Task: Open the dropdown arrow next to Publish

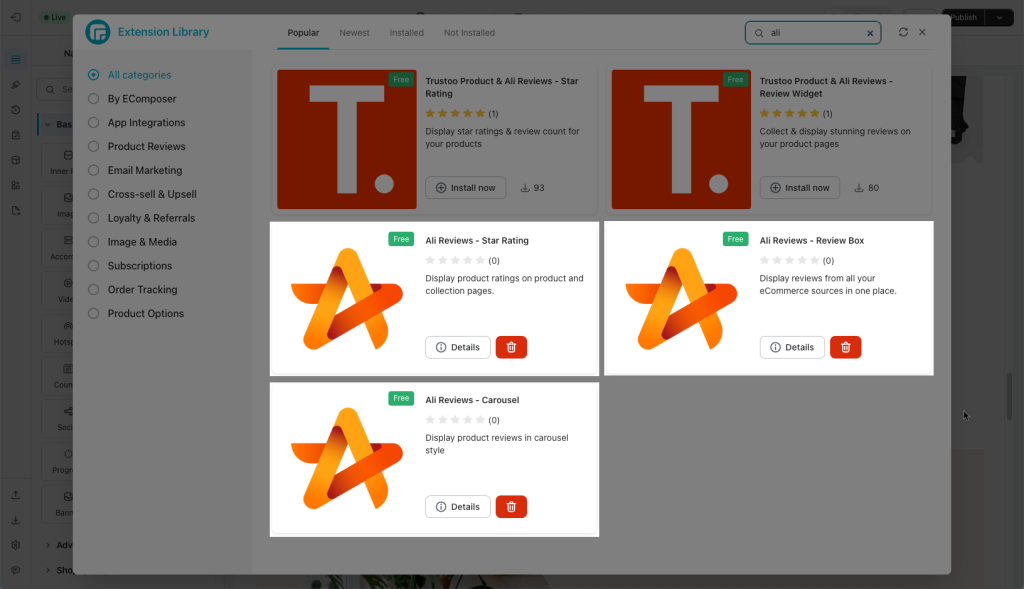Action: click(999, 18)
